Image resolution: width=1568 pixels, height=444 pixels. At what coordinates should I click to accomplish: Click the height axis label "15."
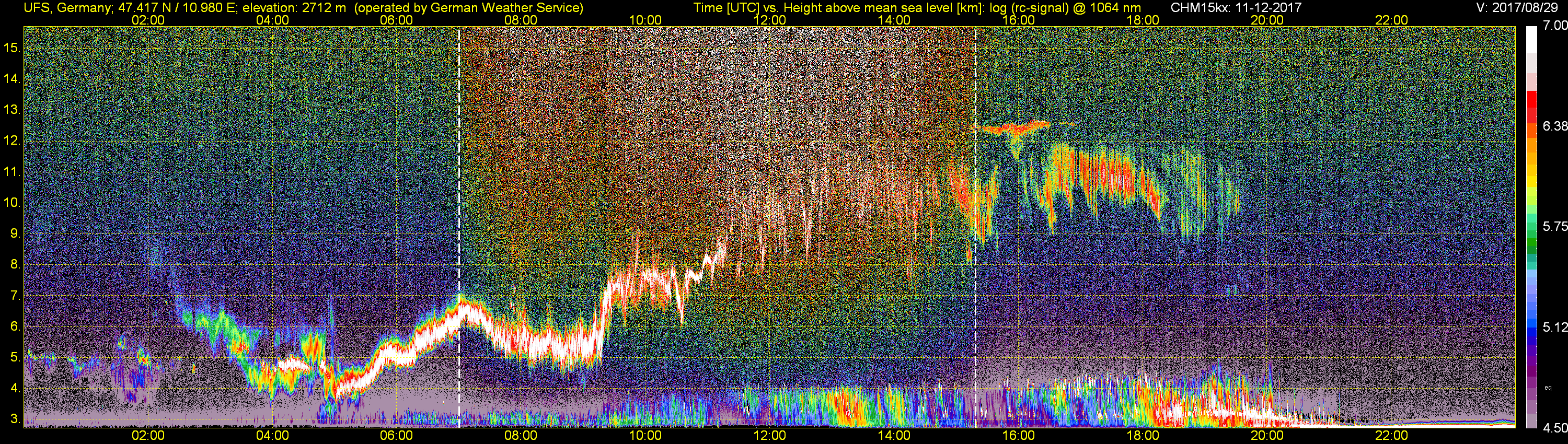pyautogui.click(x=12, y=48)
